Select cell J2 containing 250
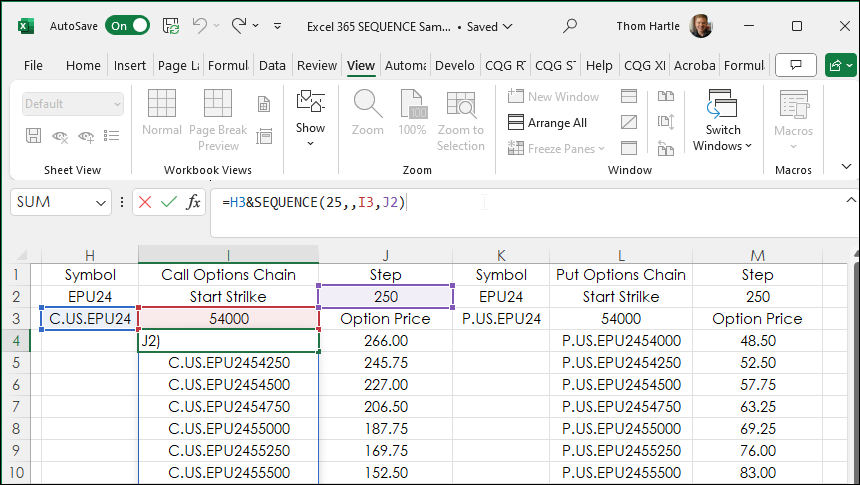This screenshot has width=860, height=485. [385, 297]
